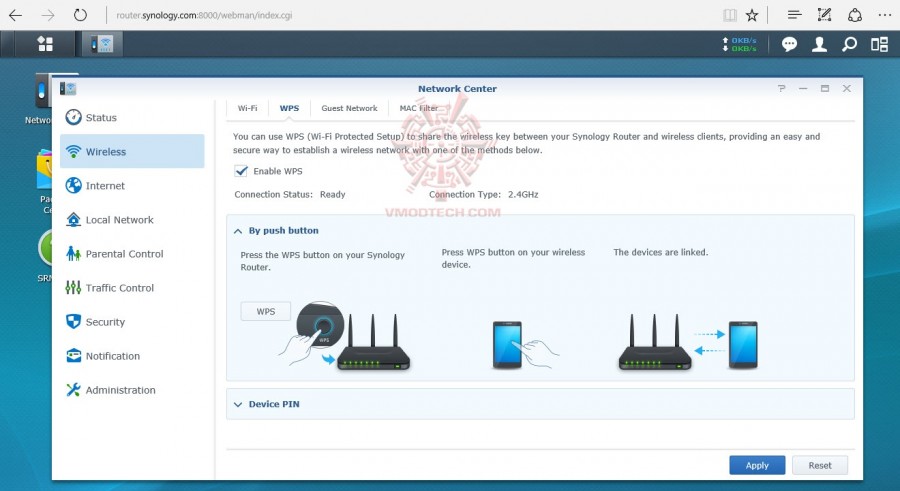Open browser web note pen icon
The width and height of the screenshot is (900, 491).
click(824, 15)
